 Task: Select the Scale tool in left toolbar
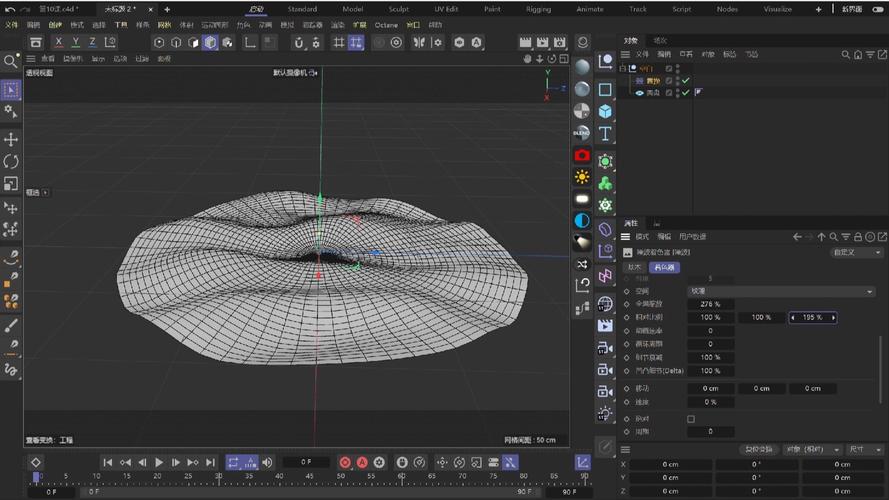point(11,184)
